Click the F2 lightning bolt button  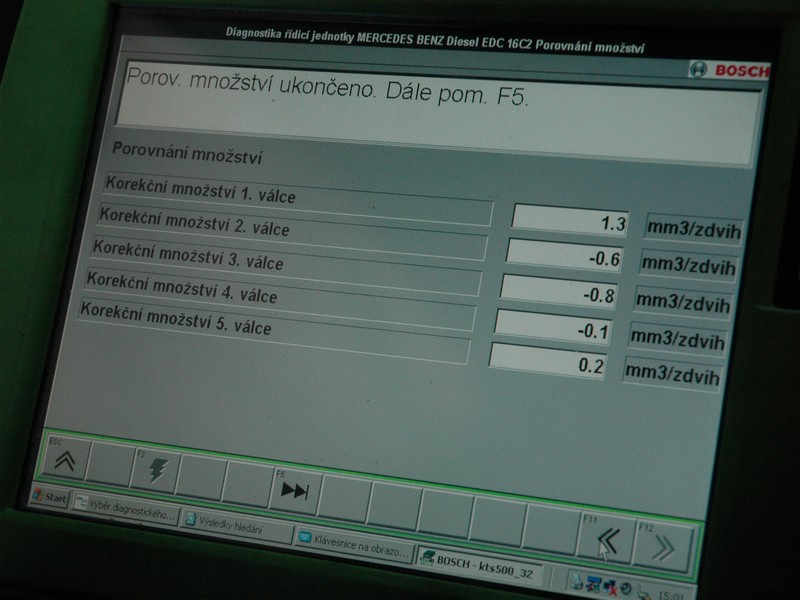pos(156,469)
